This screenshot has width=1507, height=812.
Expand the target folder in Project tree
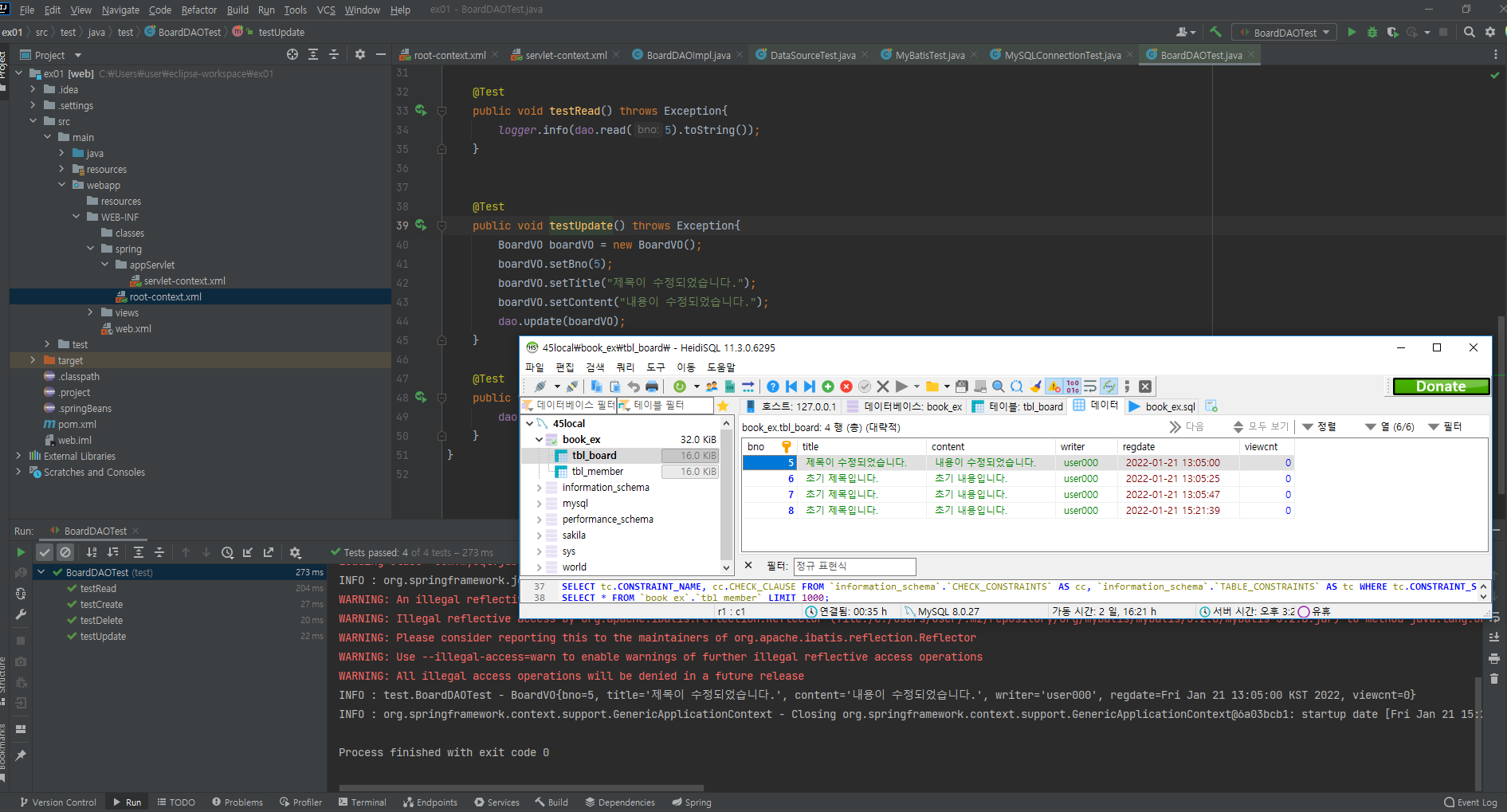coord(33,360)
